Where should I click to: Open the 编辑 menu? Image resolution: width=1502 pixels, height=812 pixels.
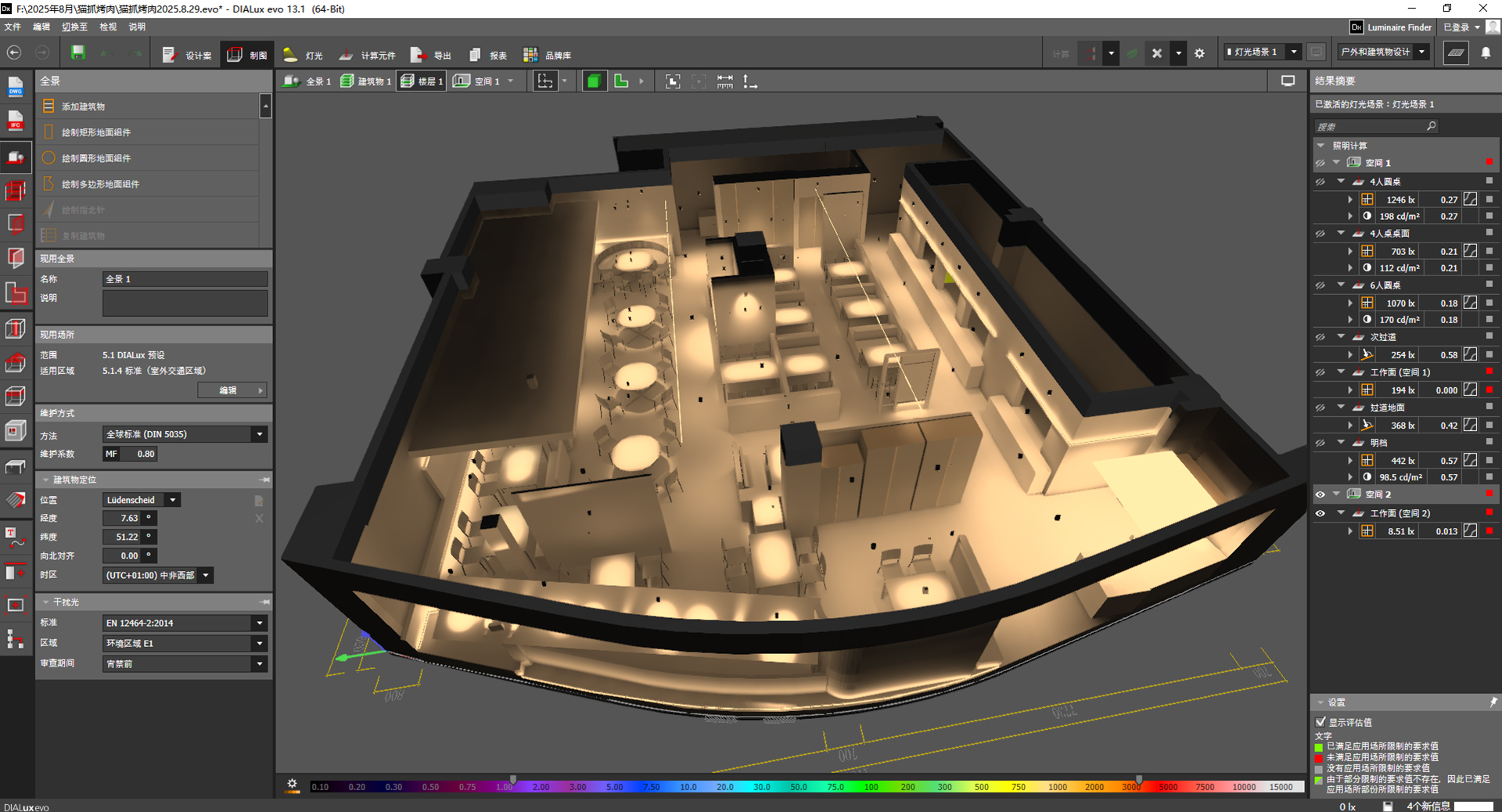point(41,27)
